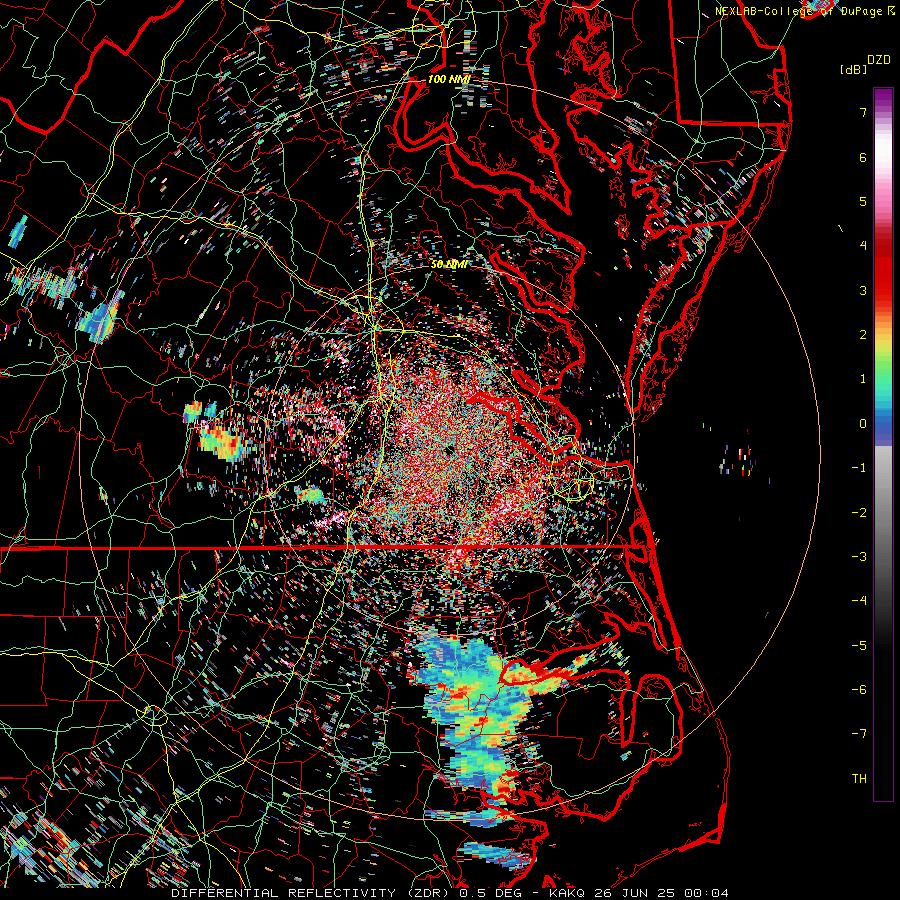900x900 pixels.
Task: Click the 50 NMI range ring label
Action: [448, 265]
